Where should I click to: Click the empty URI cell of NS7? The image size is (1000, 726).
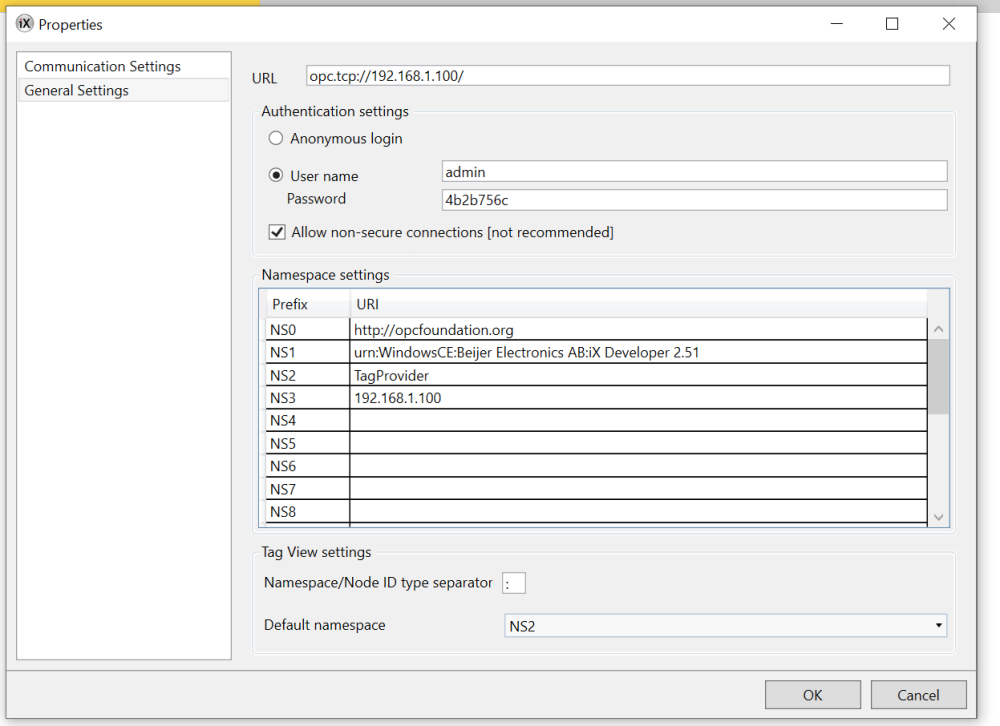tap(638, 489)
